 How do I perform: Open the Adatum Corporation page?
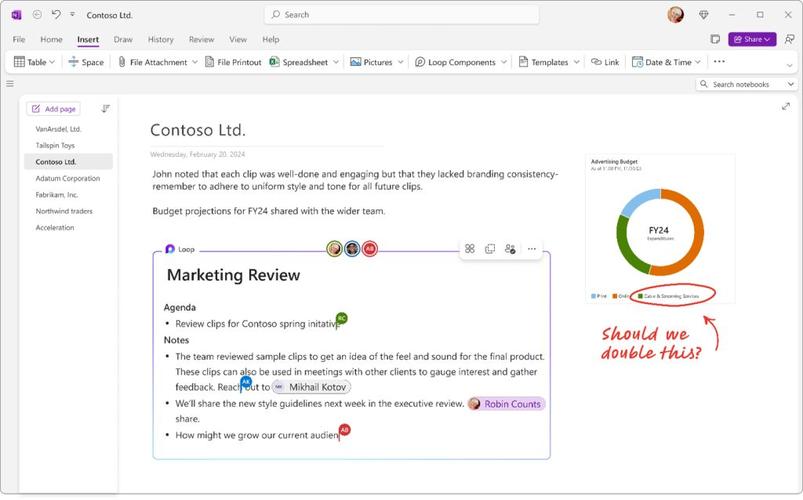point(69,178)
